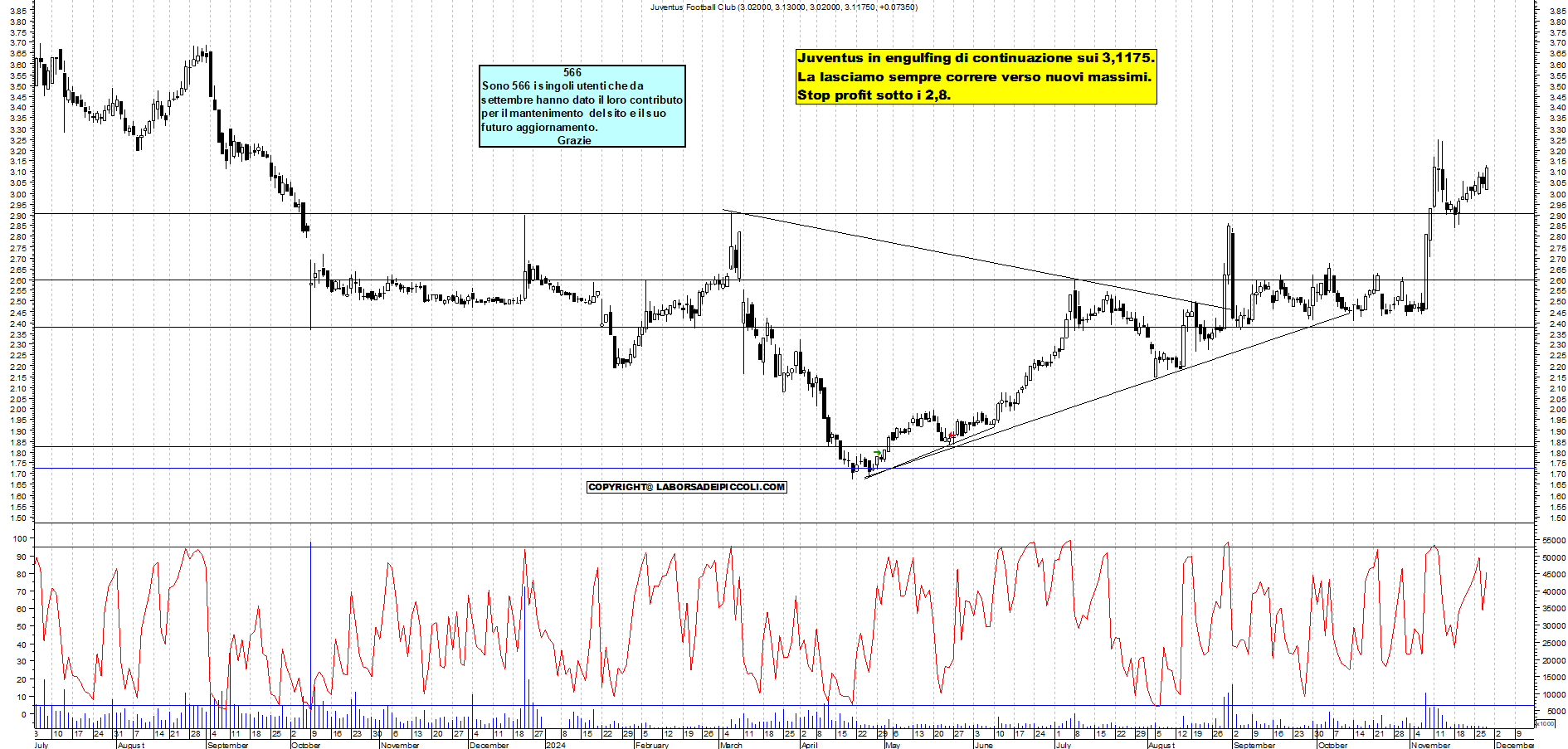Click the green arrow marker near the May low
Viewport: 1568px width, 749px height.
(x=878, y=453)
